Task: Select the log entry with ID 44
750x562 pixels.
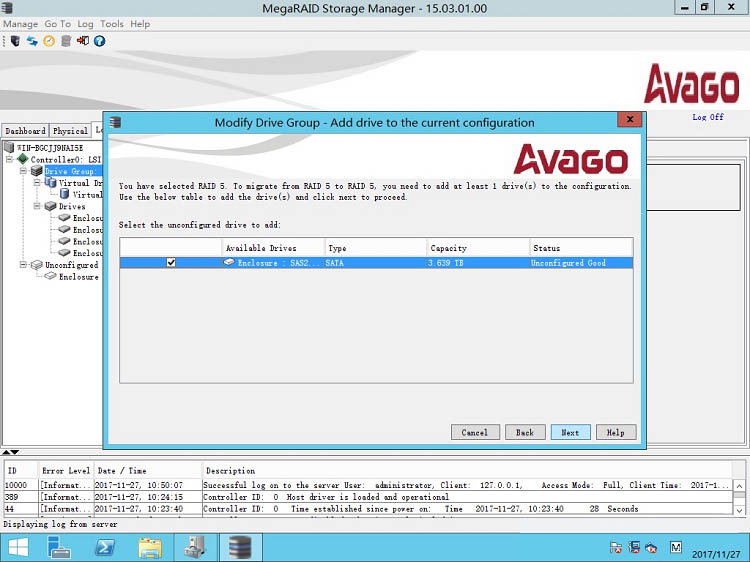Action: tap(368, 509)
